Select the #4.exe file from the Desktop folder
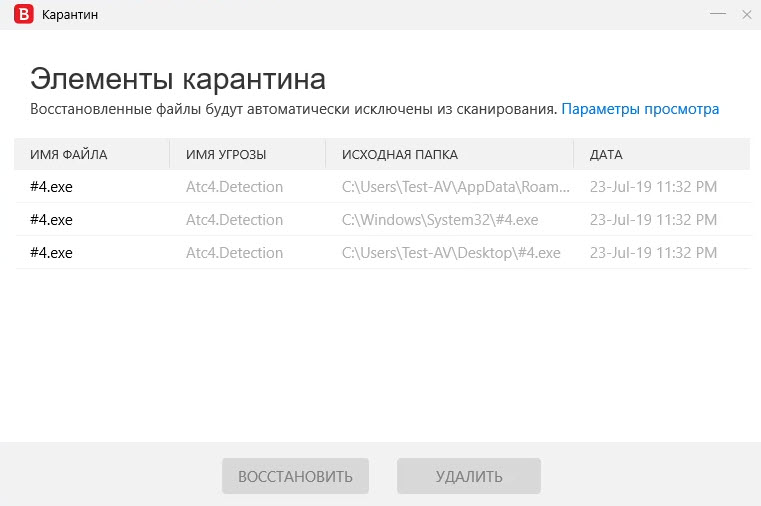 coord(51,253)
